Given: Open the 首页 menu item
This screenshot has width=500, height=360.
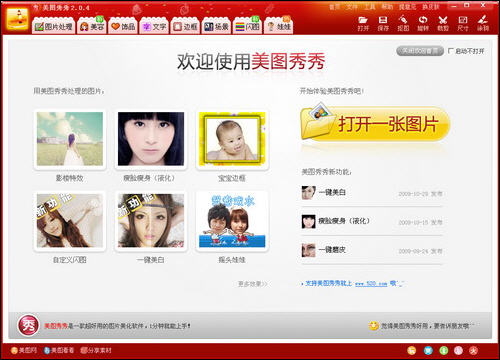Looking at the screenshot, I should [x=334, y=7].
